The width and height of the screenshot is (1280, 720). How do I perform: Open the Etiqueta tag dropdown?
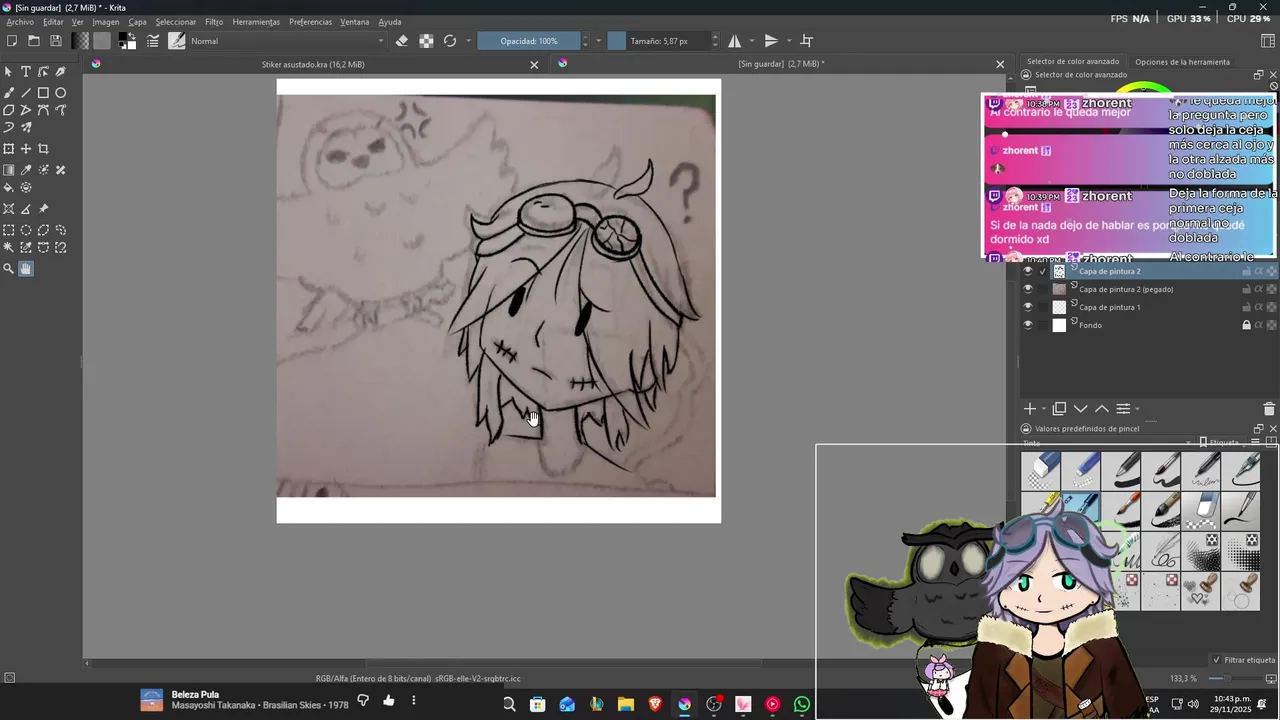(x=1224, y=442)
